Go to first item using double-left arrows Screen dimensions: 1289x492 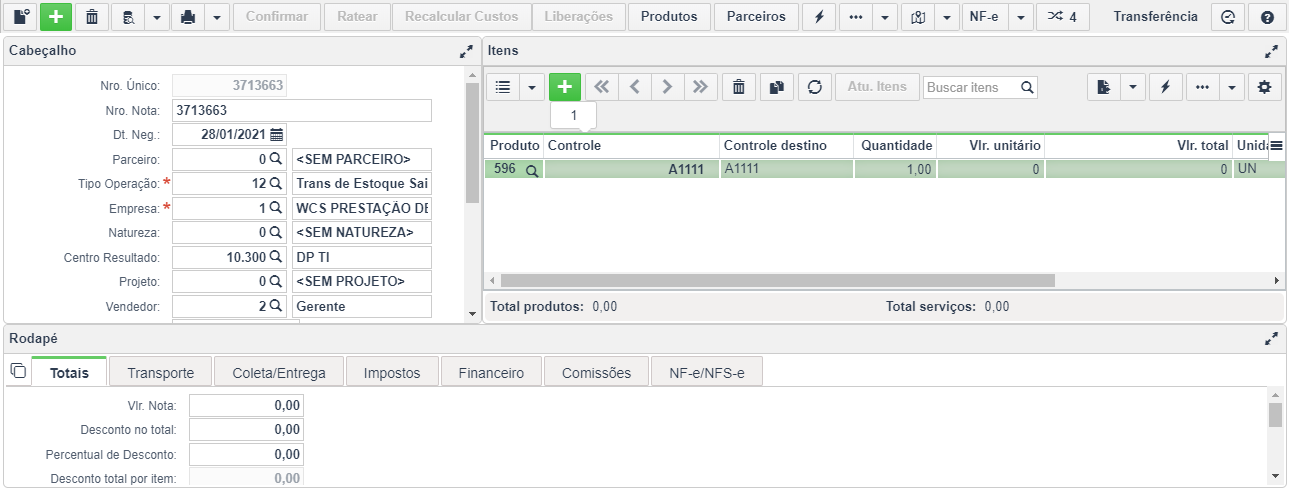coord(601,87)
